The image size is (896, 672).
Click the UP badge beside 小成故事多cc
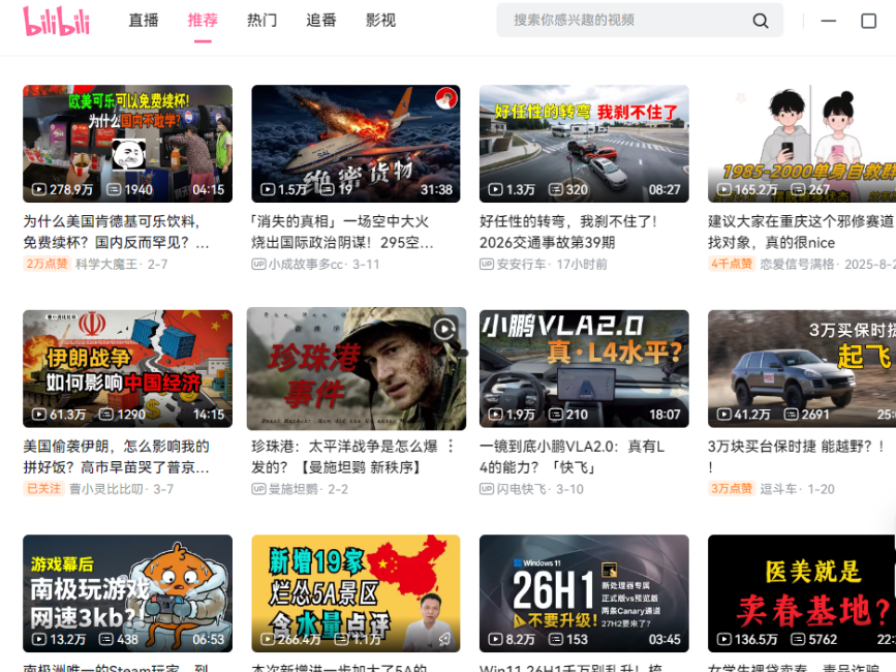coord(259,264)
